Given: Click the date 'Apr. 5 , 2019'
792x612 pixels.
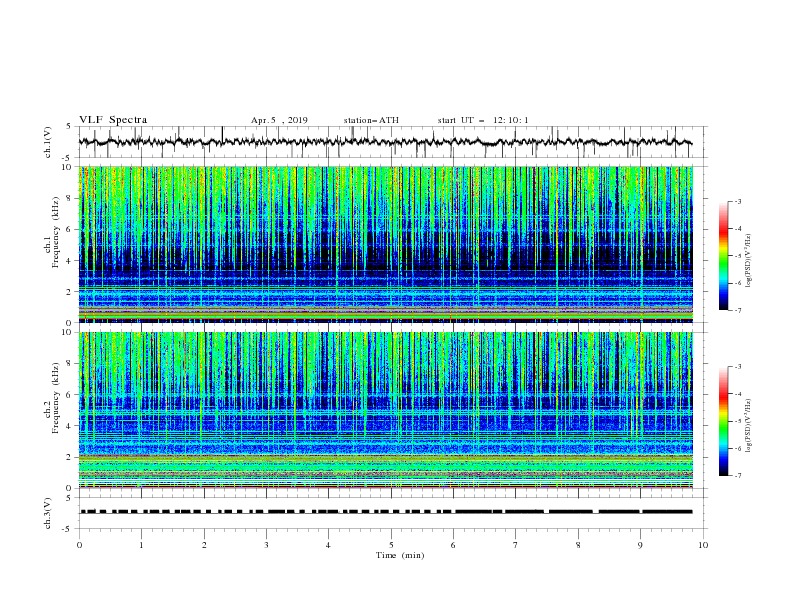Looking at the screenshot, I should point(279,120).
